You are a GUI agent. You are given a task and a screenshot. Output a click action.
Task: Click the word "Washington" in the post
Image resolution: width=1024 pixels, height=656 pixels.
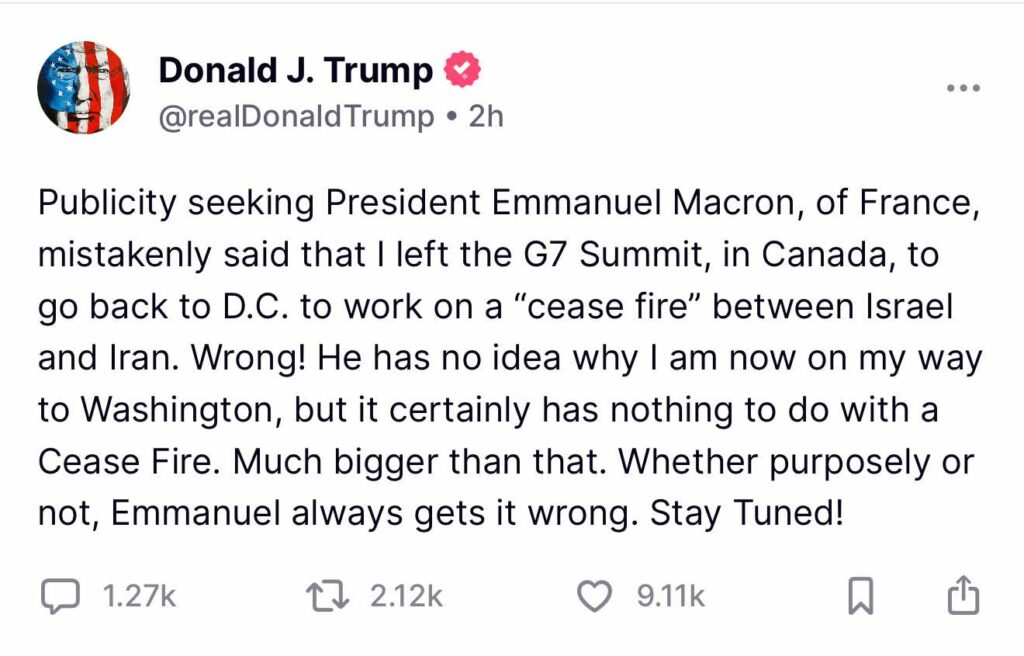pos(168,411)
